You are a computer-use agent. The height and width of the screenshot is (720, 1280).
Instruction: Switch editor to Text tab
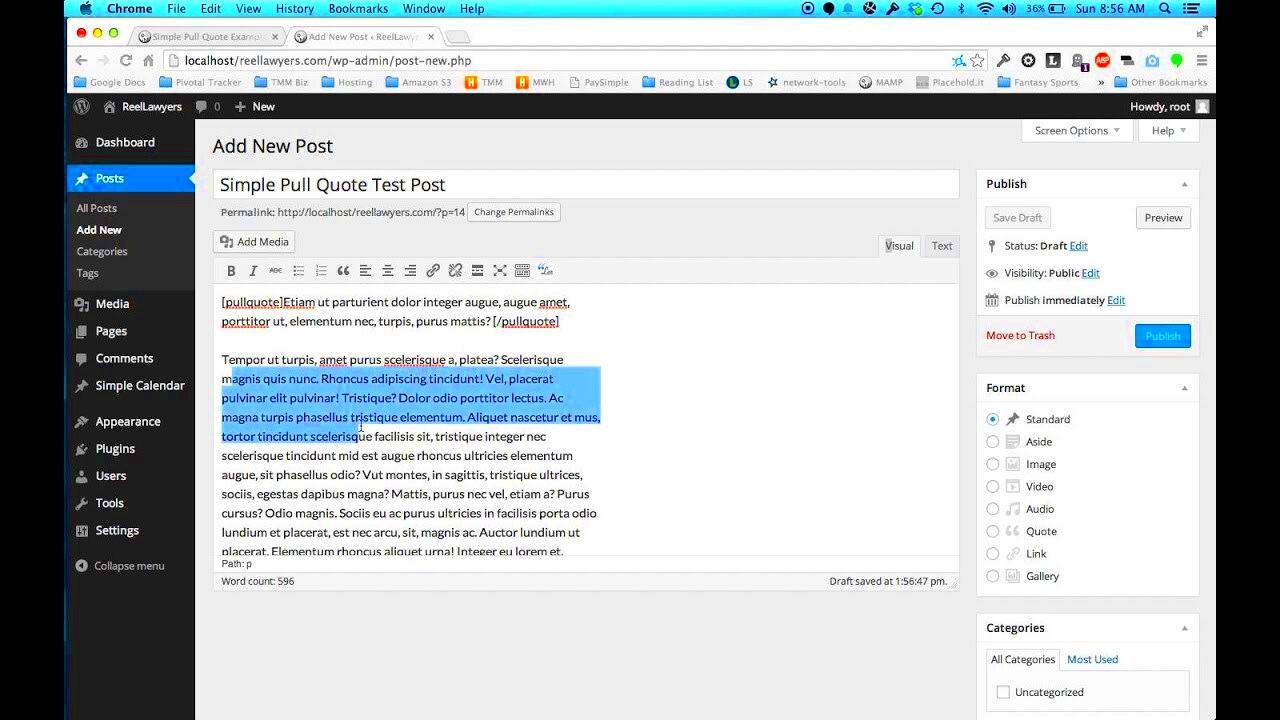[942, 246]
